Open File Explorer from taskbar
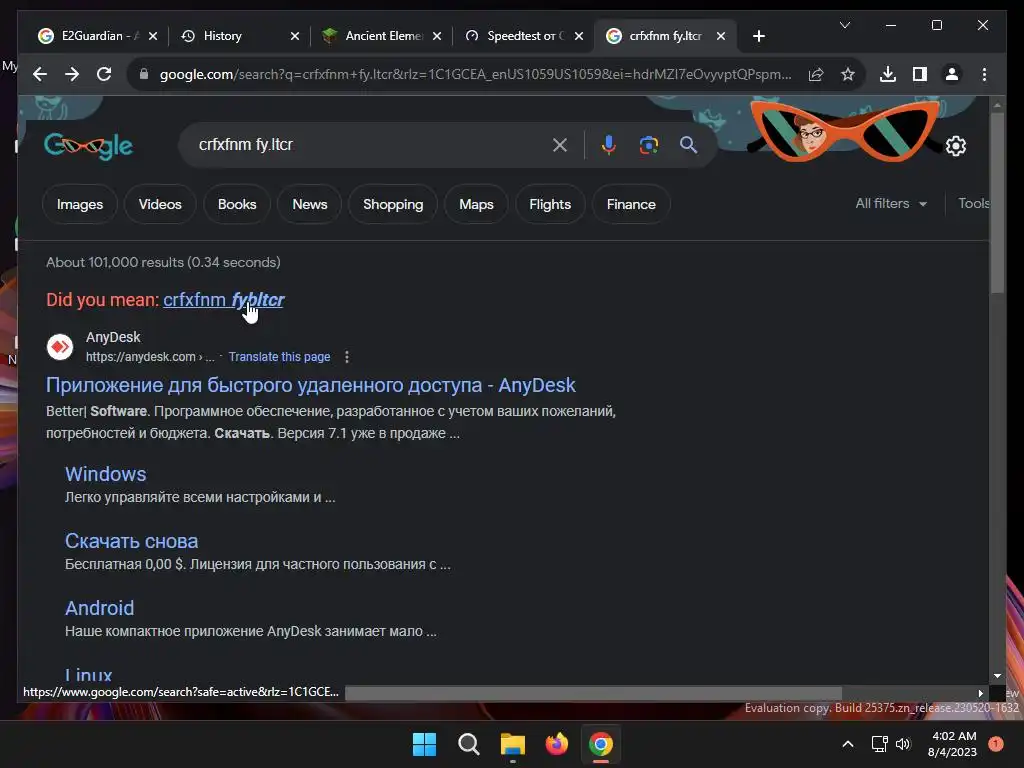Screen dimensions: 1024x768 [x=513, y=744]
